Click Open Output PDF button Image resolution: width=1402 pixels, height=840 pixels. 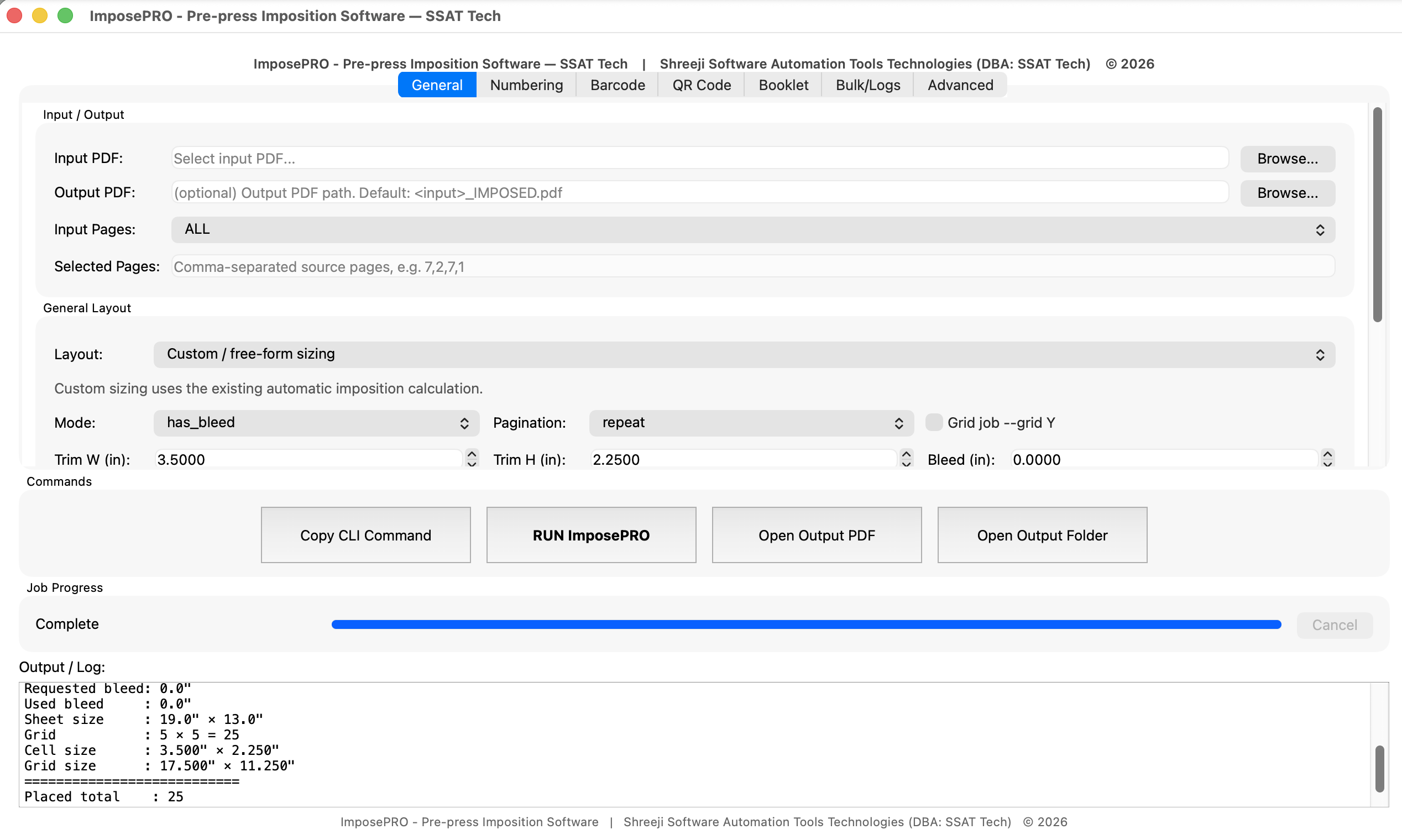(x=817, y=535)
